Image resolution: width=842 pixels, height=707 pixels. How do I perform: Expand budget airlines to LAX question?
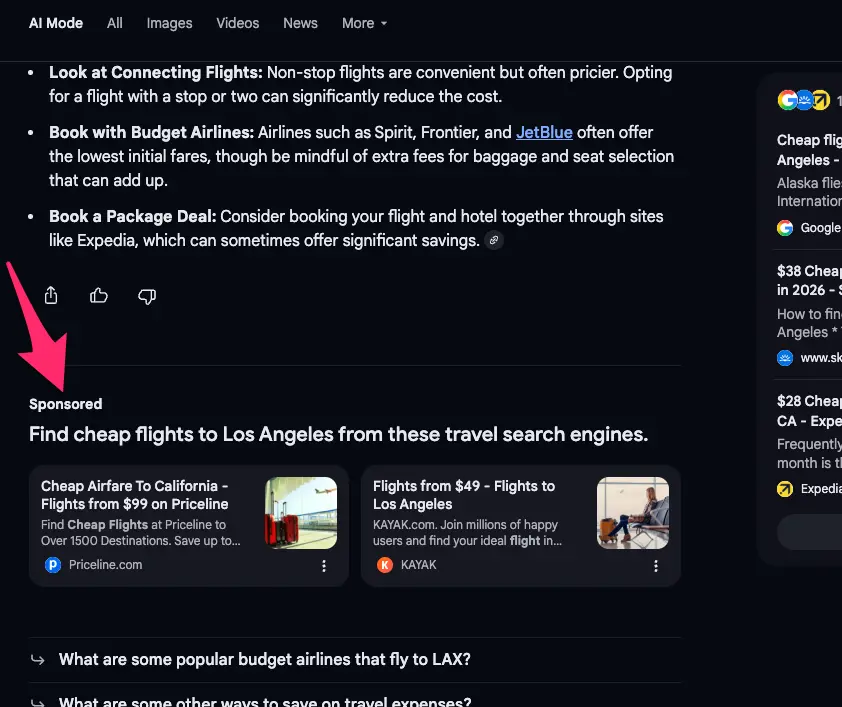tap(264, 660)
